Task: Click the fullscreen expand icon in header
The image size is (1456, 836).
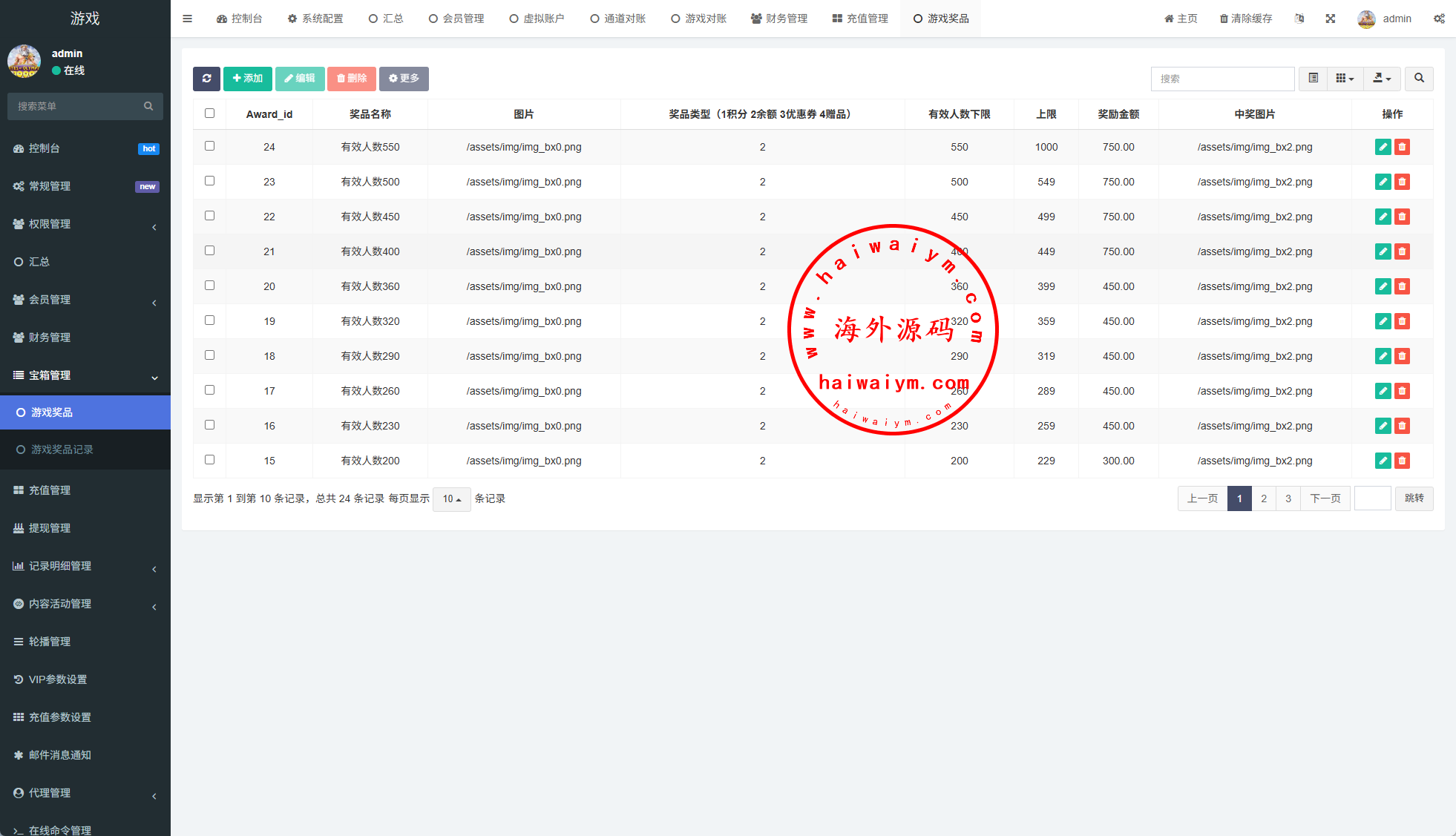Action: [x=1331, y=19]
